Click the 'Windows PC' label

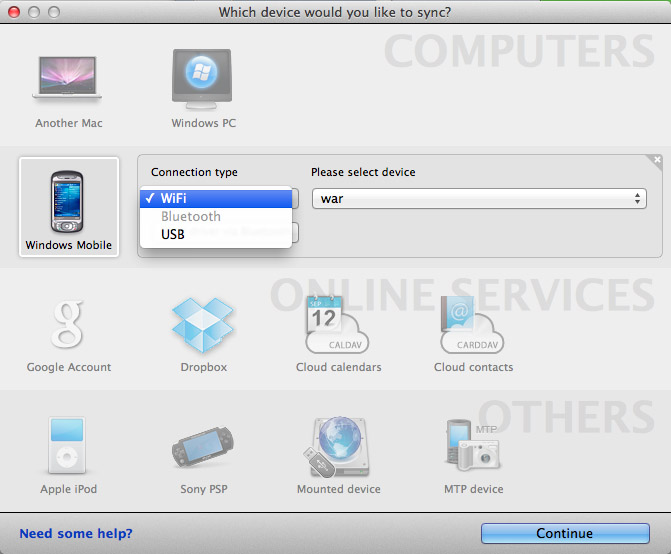tap(204, 123)
